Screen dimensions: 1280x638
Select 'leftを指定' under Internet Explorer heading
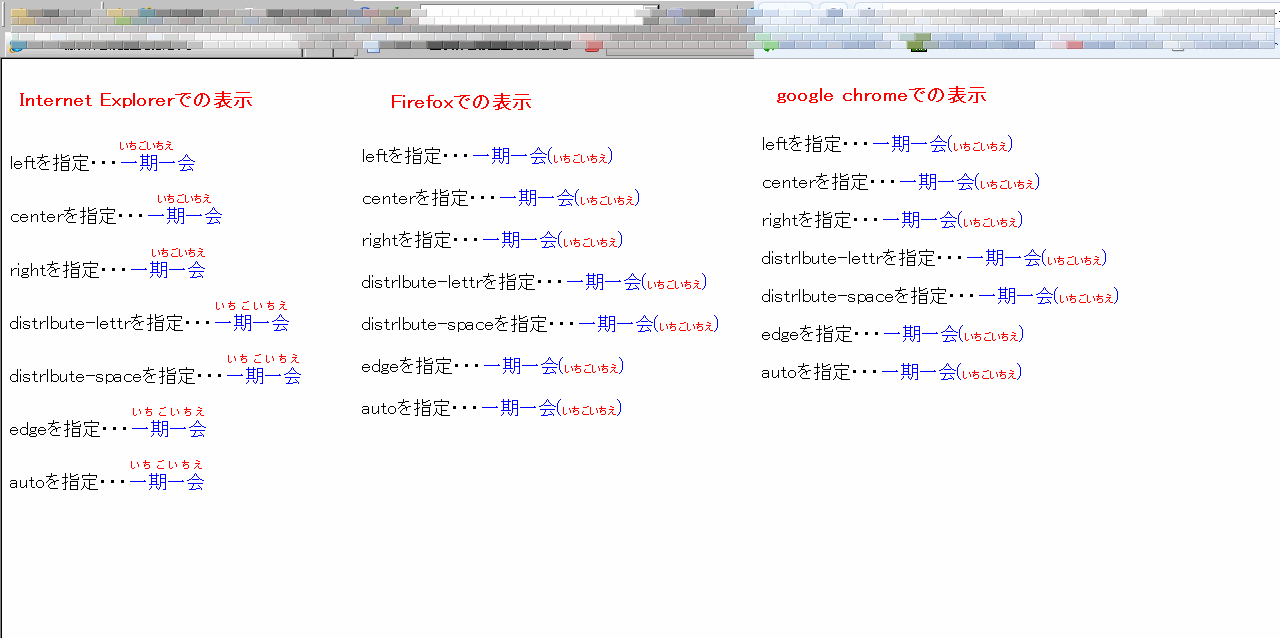tap(50, 163)
